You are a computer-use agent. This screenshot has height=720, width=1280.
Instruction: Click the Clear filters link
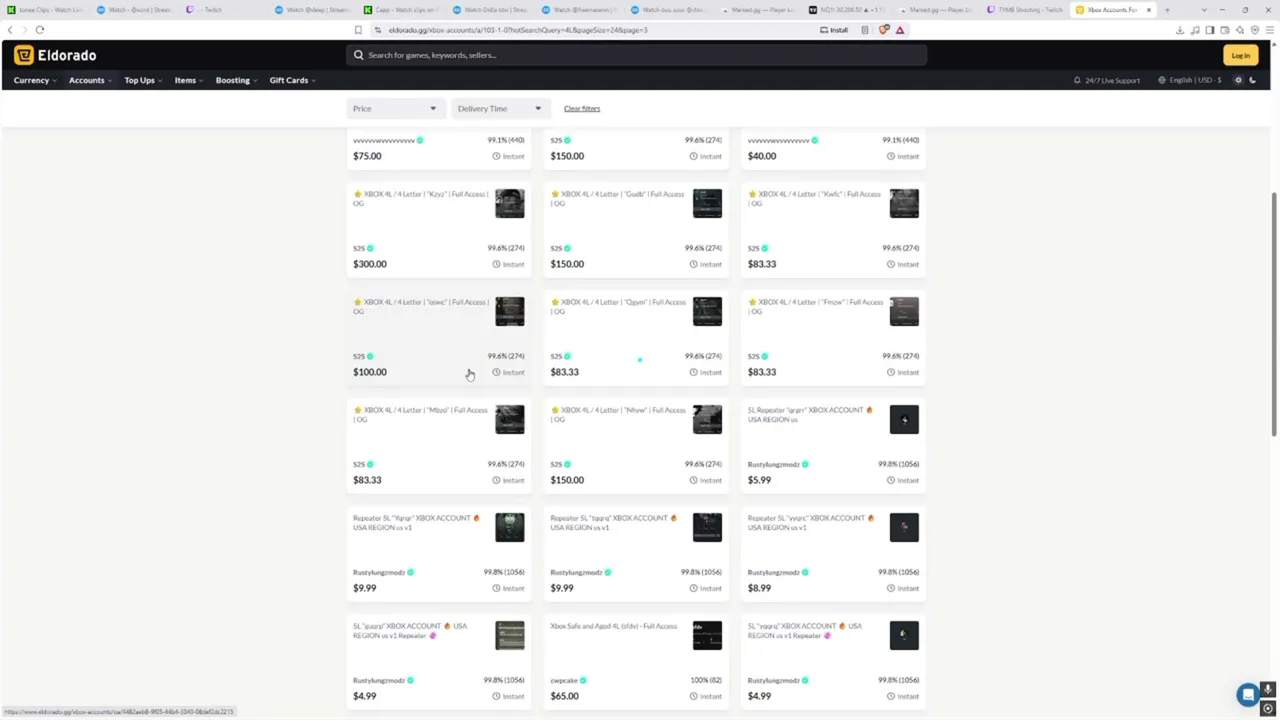pyautogui.click(x=582, y=108)
